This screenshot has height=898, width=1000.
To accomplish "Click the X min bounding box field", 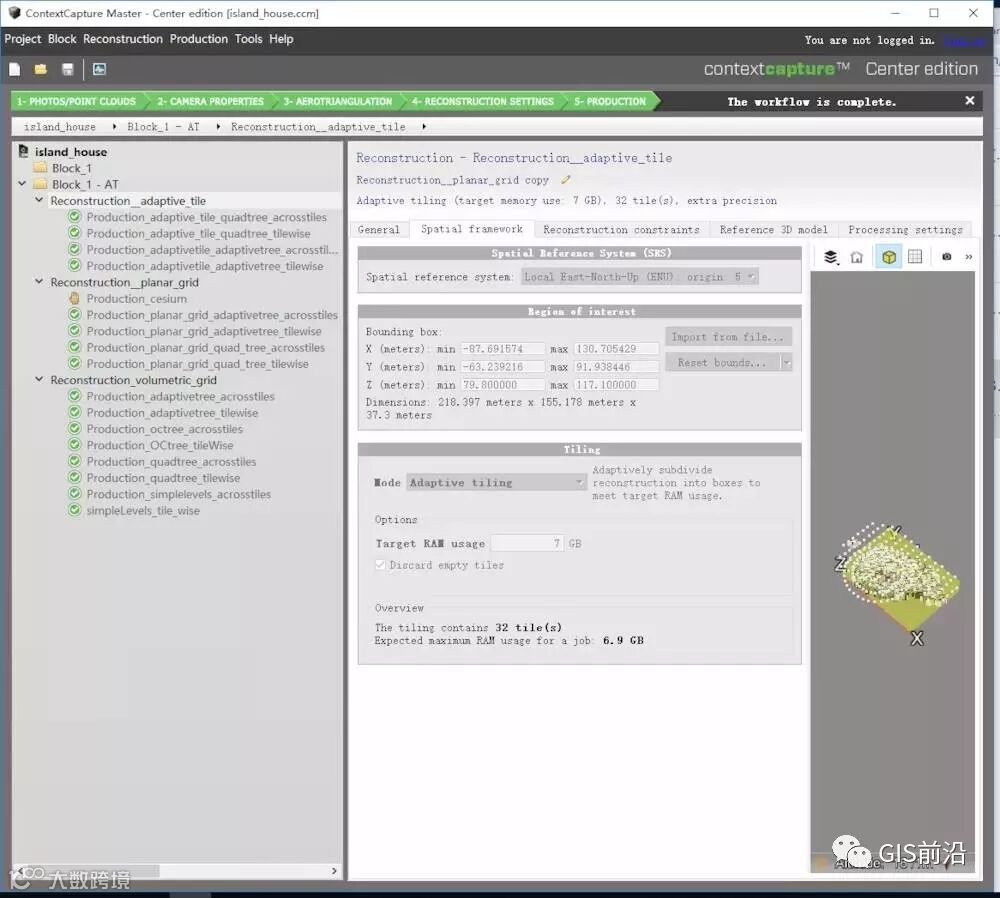I will (503, 349).
